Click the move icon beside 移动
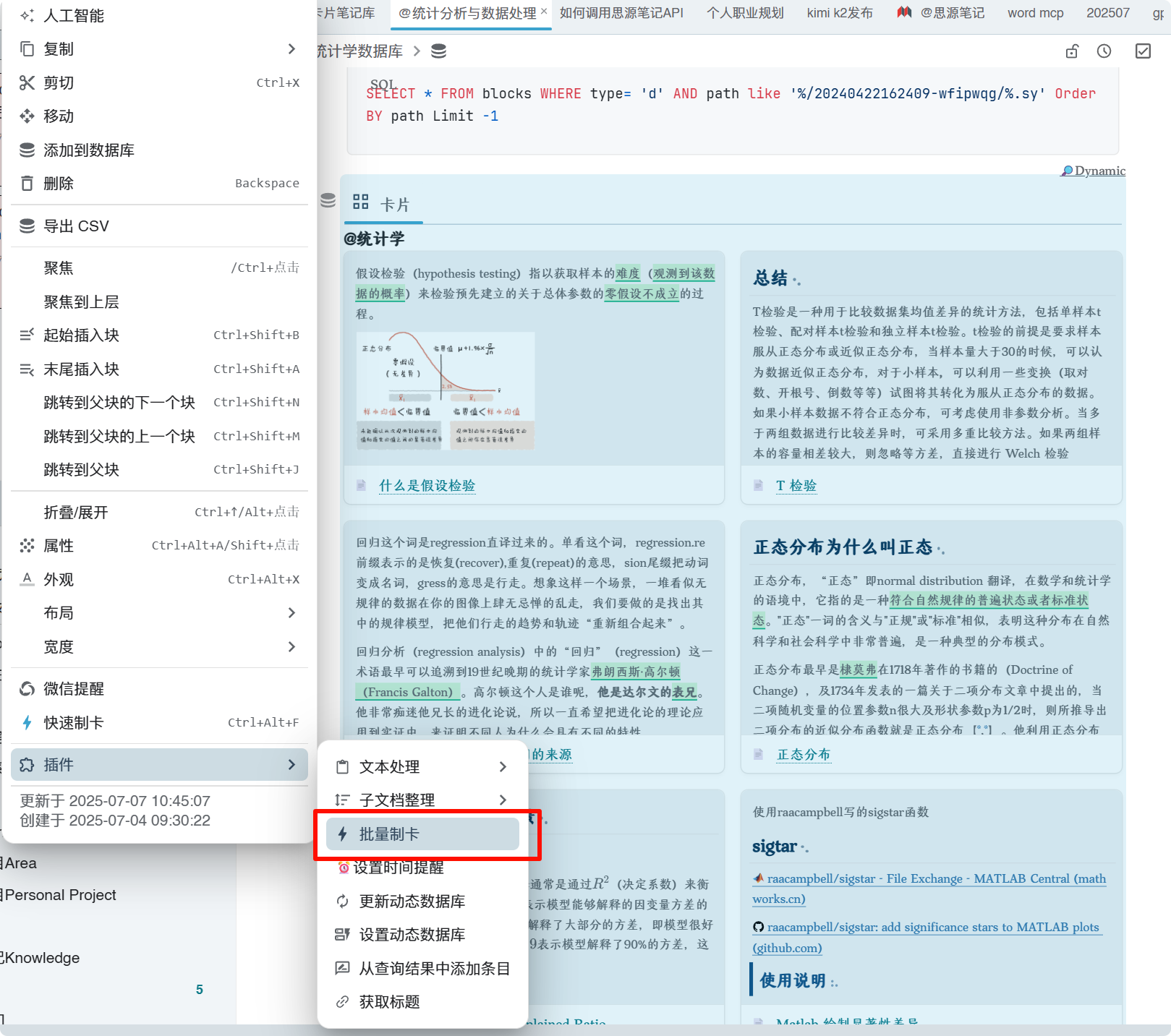Screen dimensions: 1171x1036 pyautogui.click(x=27, y=116)
